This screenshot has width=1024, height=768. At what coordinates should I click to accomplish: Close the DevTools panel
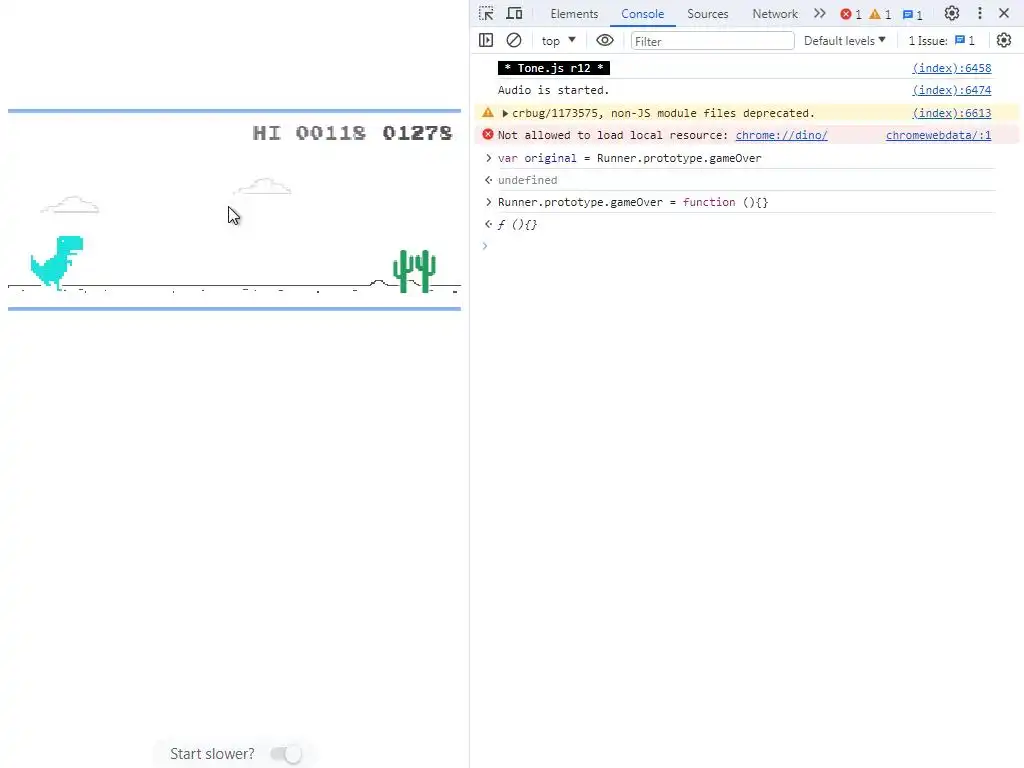[1004, 14]
